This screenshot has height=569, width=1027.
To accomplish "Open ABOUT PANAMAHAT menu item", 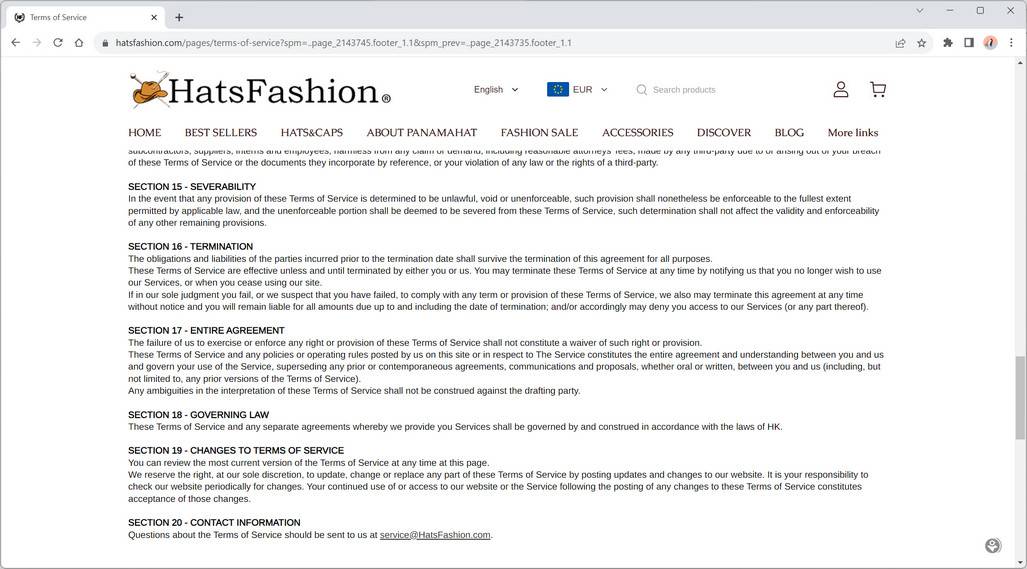I will tap(422, 132).
